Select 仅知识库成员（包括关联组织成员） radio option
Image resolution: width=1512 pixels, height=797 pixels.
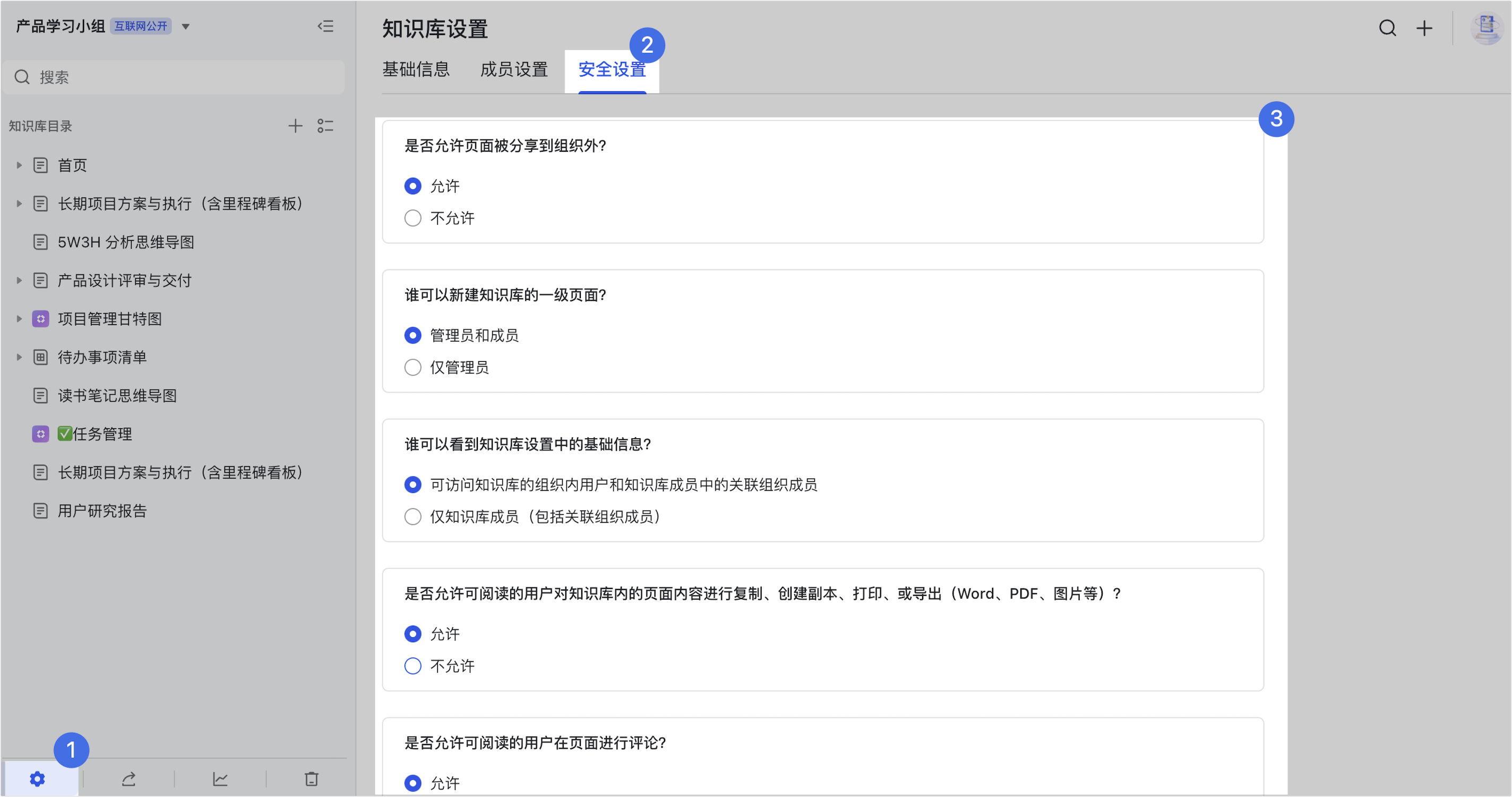click(413, 517)
